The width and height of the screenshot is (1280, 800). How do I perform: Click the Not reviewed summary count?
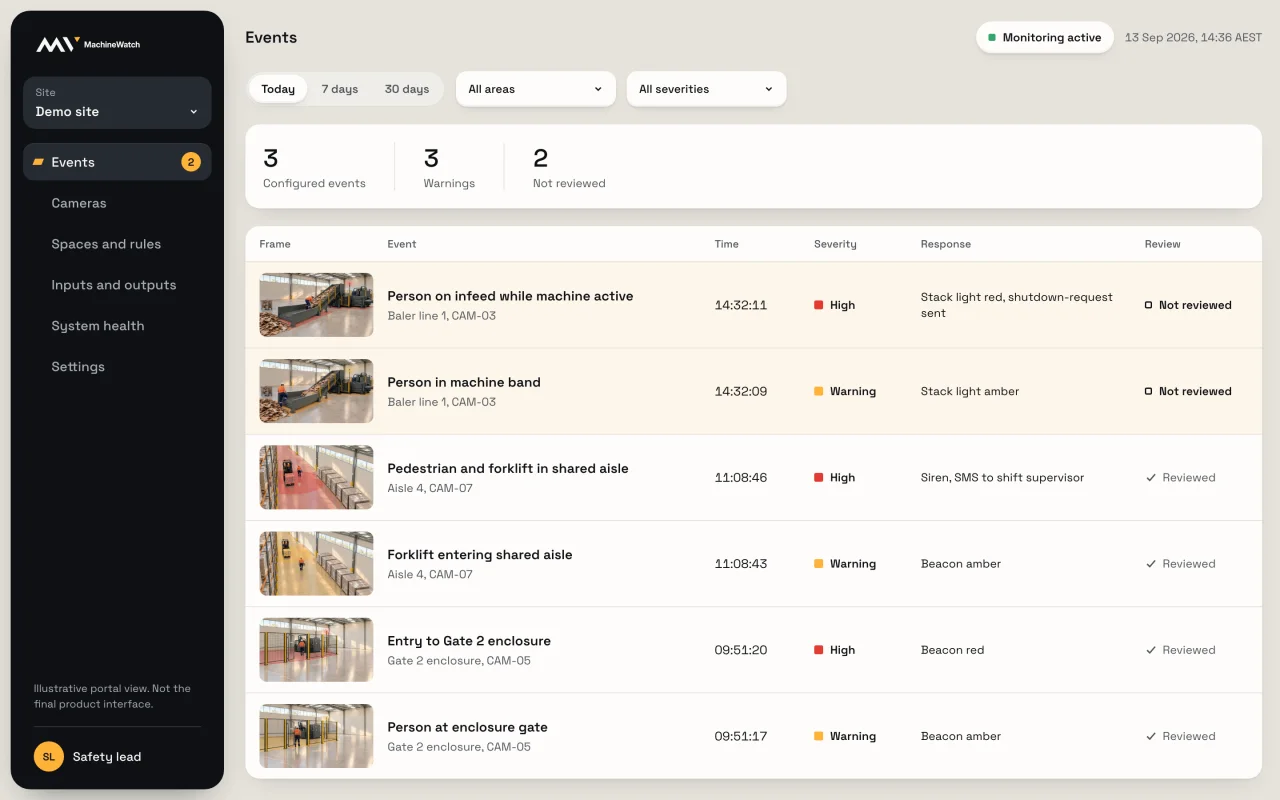click(x=569, y=167)
